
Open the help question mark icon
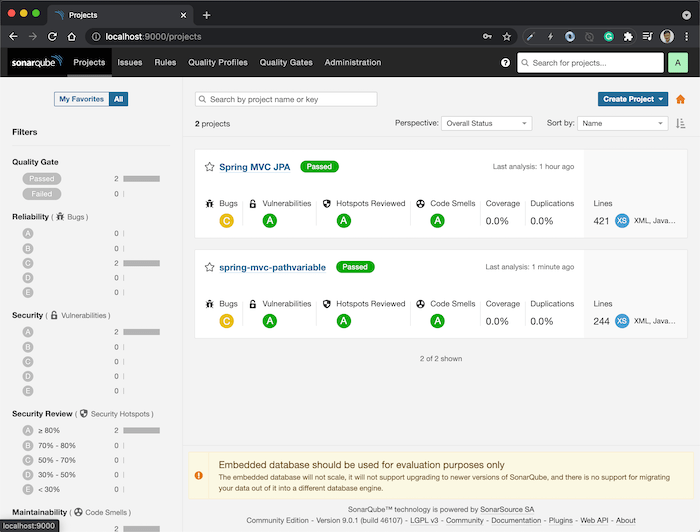click(x=505, y=62)
